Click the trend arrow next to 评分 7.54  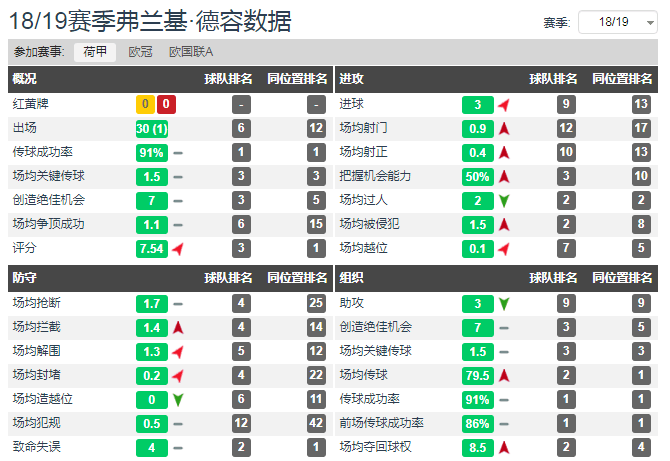pyautogui.click(x=178, y=249)
